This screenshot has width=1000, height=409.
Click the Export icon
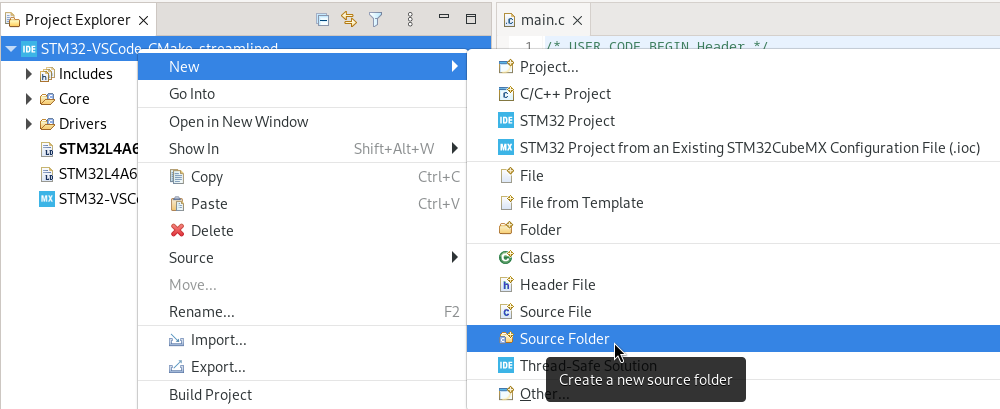click(177, 367)
